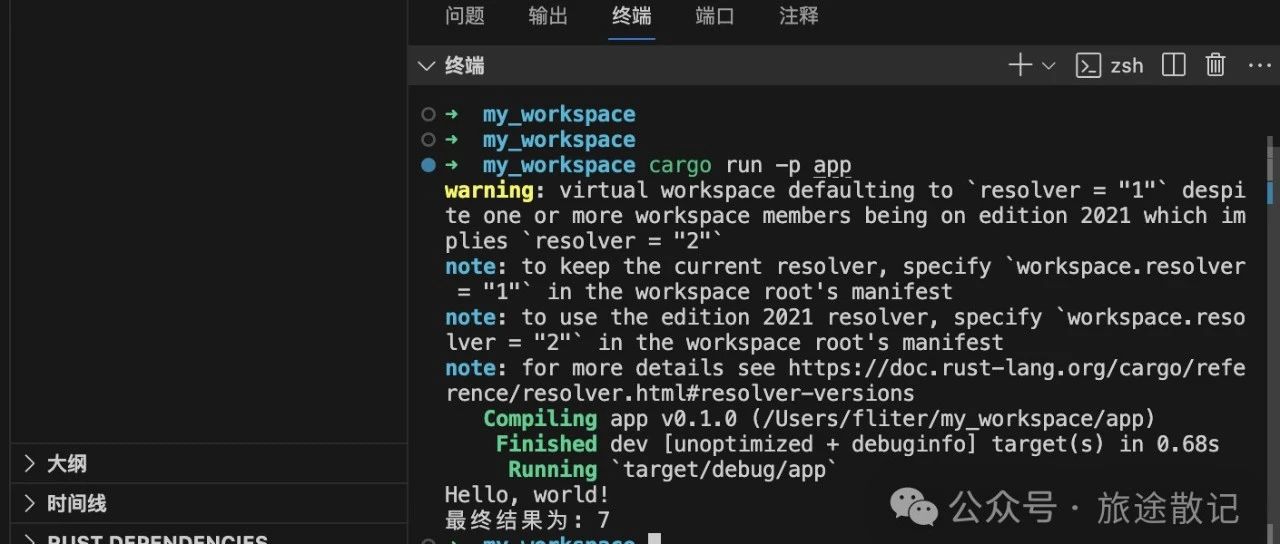Click the 'Finished' output word
Screen dimensions: 1280x544
coord(546,443)
